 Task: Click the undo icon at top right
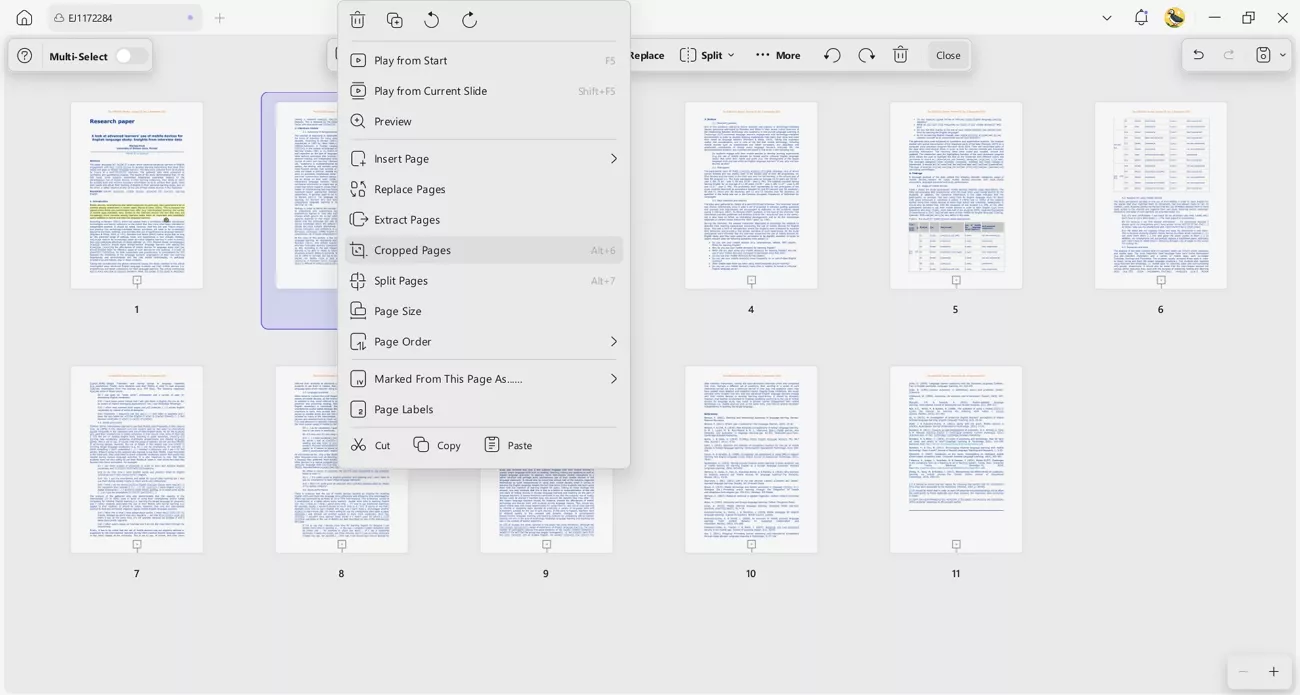tap(1198, 55)
